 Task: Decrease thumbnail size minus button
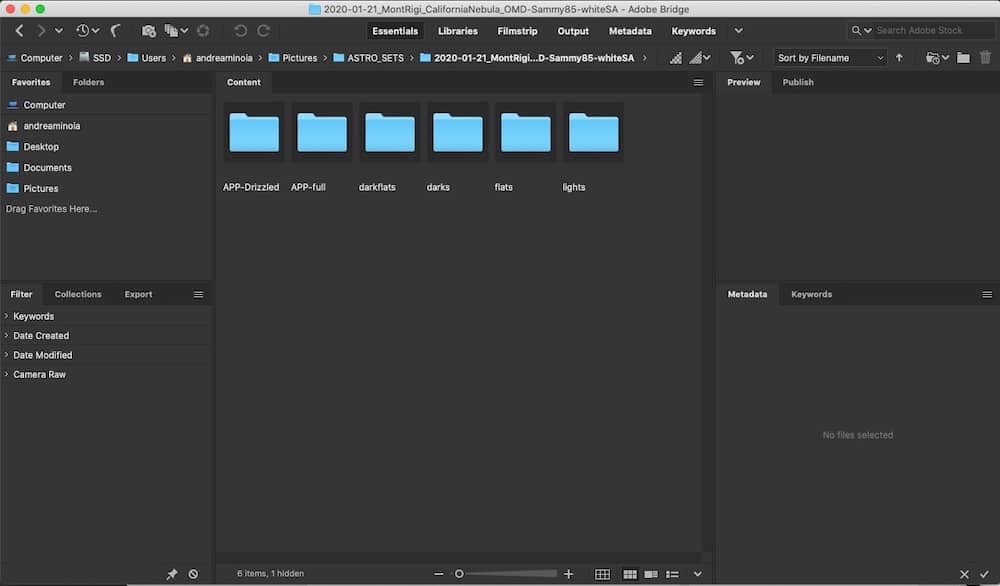click(x=438, y=574)
